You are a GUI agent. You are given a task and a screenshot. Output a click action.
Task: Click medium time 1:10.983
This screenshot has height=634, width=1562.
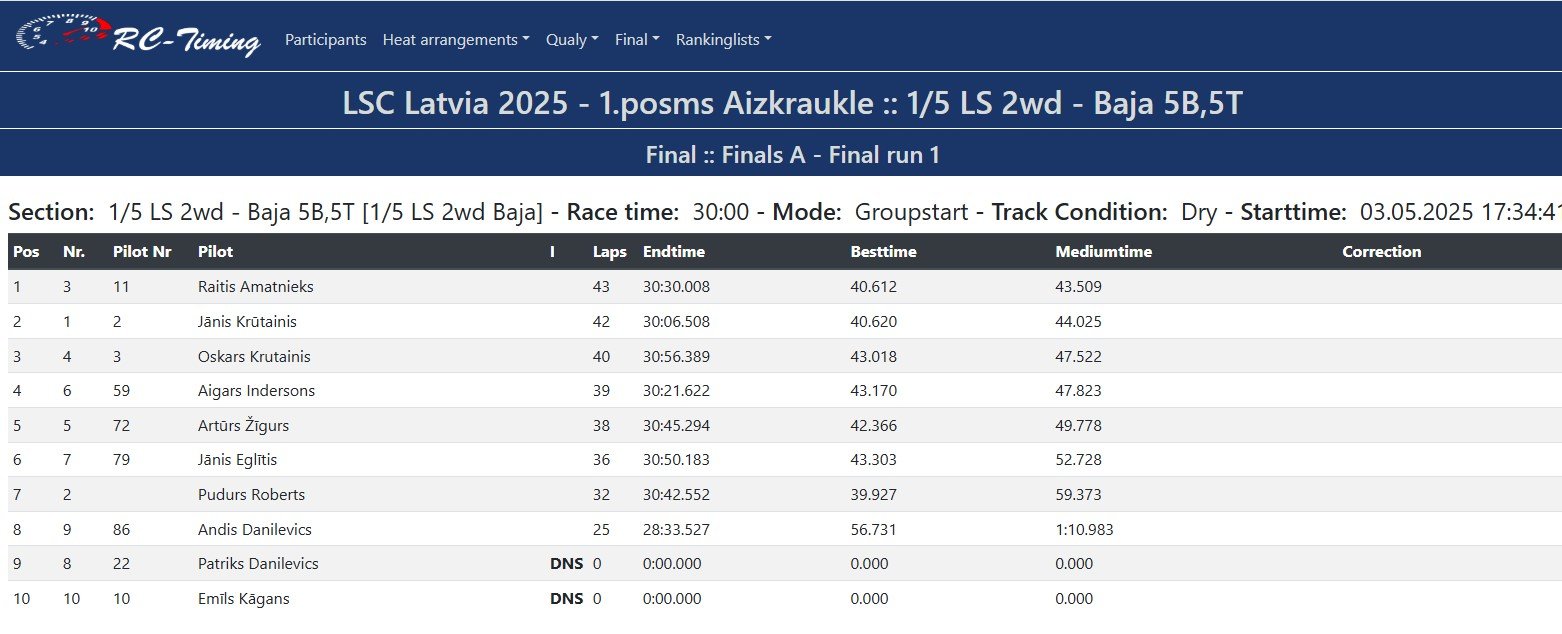pyautogui.click(x=1084, y=530)
